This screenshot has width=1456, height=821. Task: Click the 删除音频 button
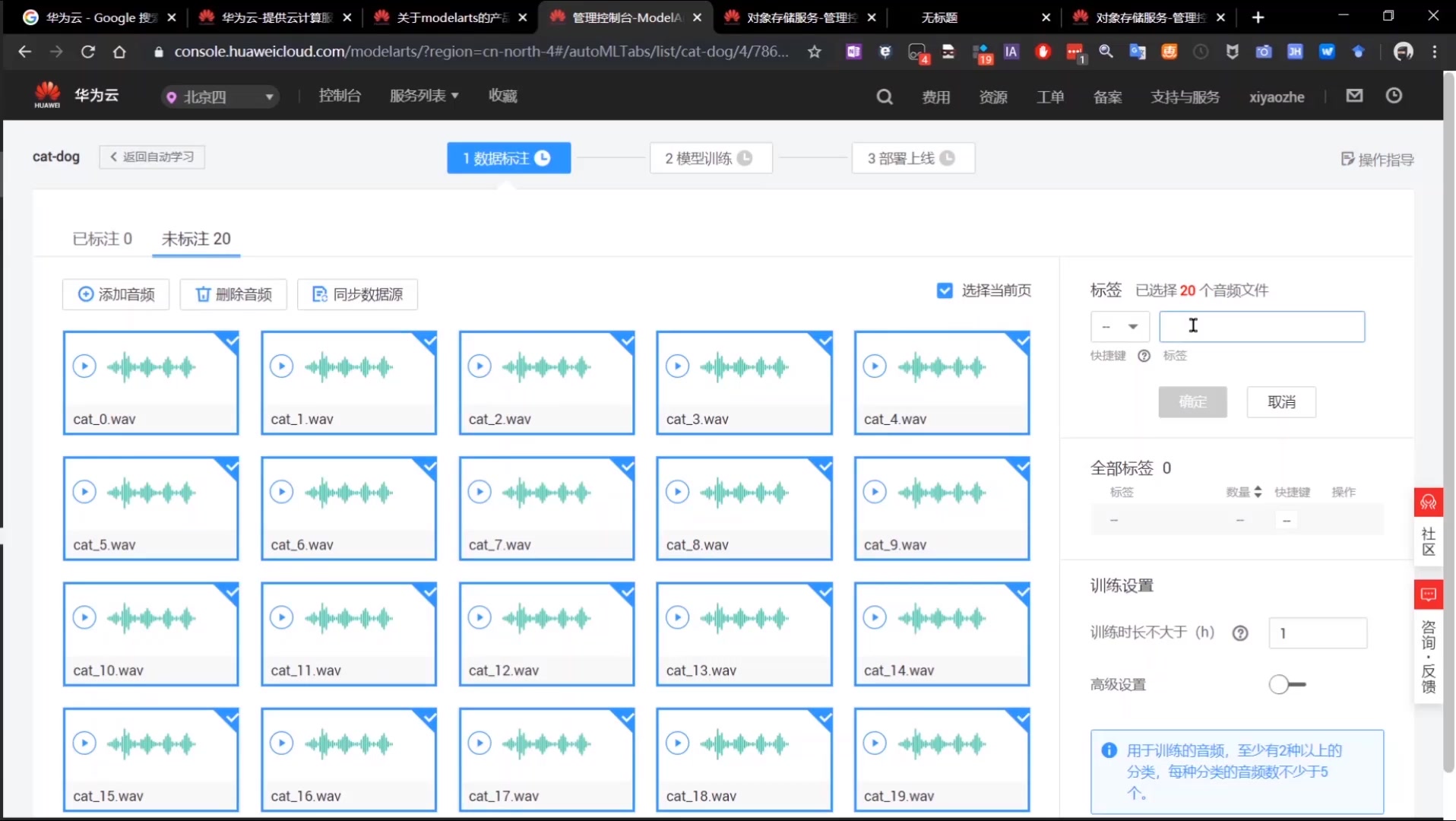[233, 294]
